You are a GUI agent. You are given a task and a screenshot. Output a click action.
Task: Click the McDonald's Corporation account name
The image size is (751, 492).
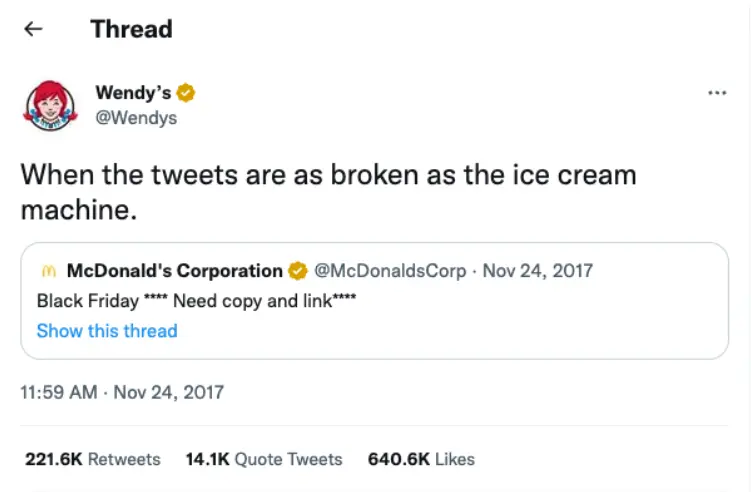coord(174,271)
